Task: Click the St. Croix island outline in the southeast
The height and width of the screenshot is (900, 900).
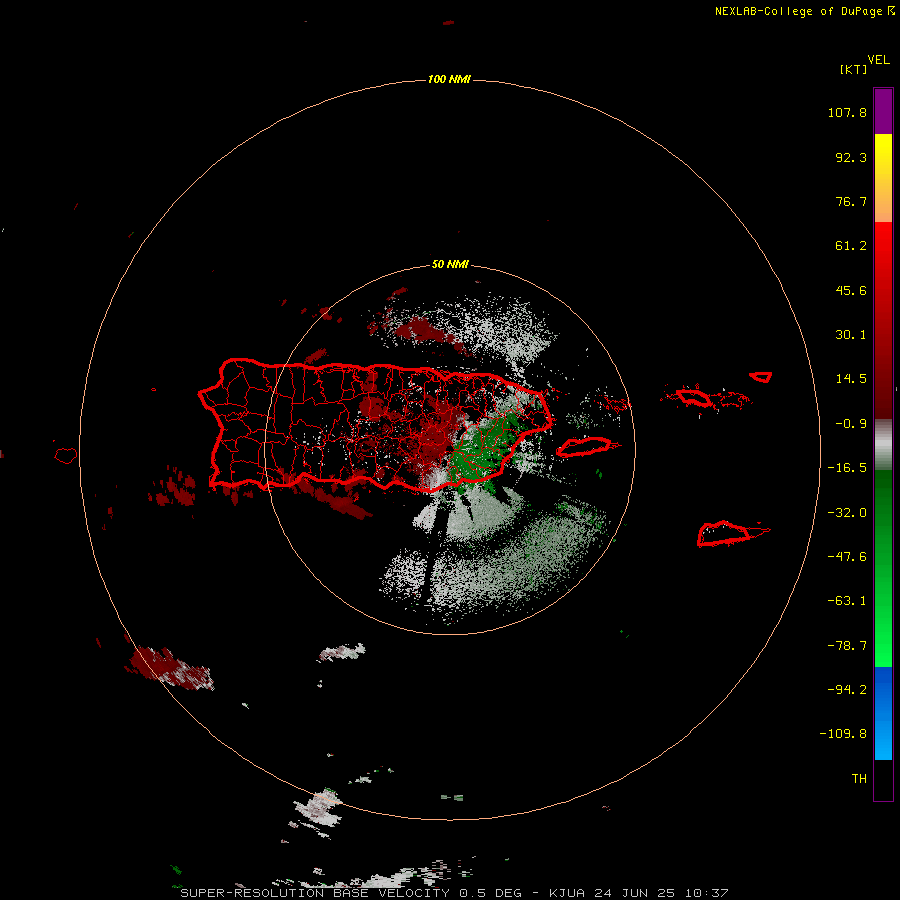Action: click(x=726, y=534)
